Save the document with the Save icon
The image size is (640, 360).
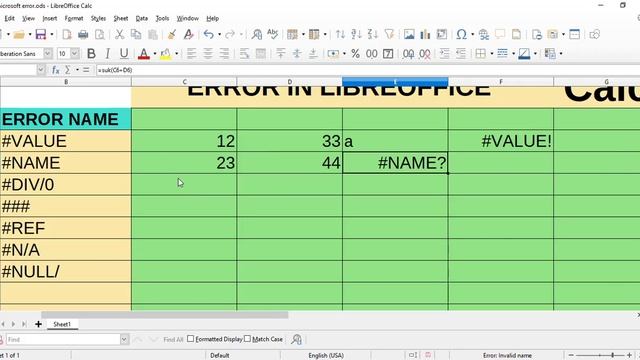41,34
